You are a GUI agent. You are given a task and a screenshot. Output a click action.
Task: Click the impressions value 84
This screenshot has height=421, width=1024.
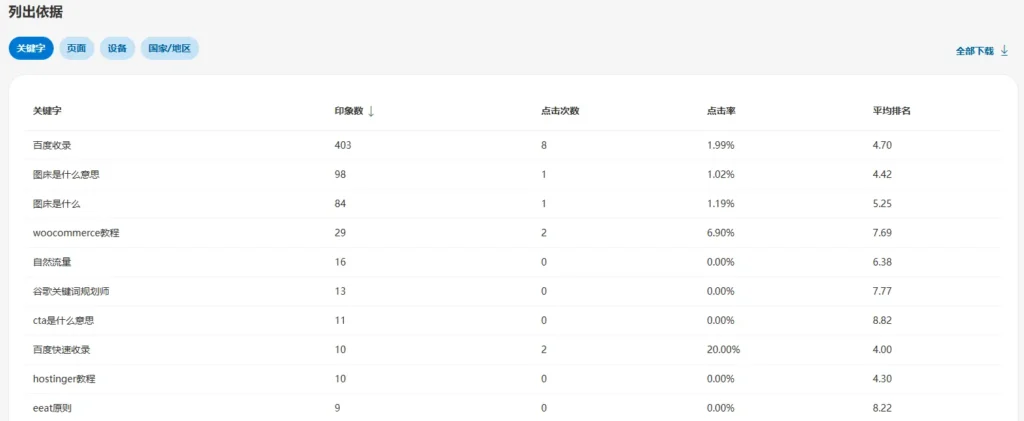[x=340, y=204]
